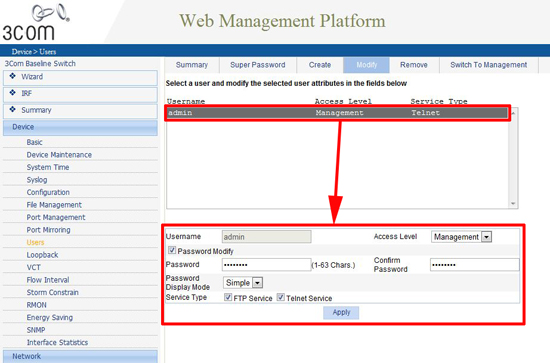This screenshot has width=550, height=363.
Task: Toggle the Password Modify checkbox
Action: pyautogui.click(x=172, y=250)
